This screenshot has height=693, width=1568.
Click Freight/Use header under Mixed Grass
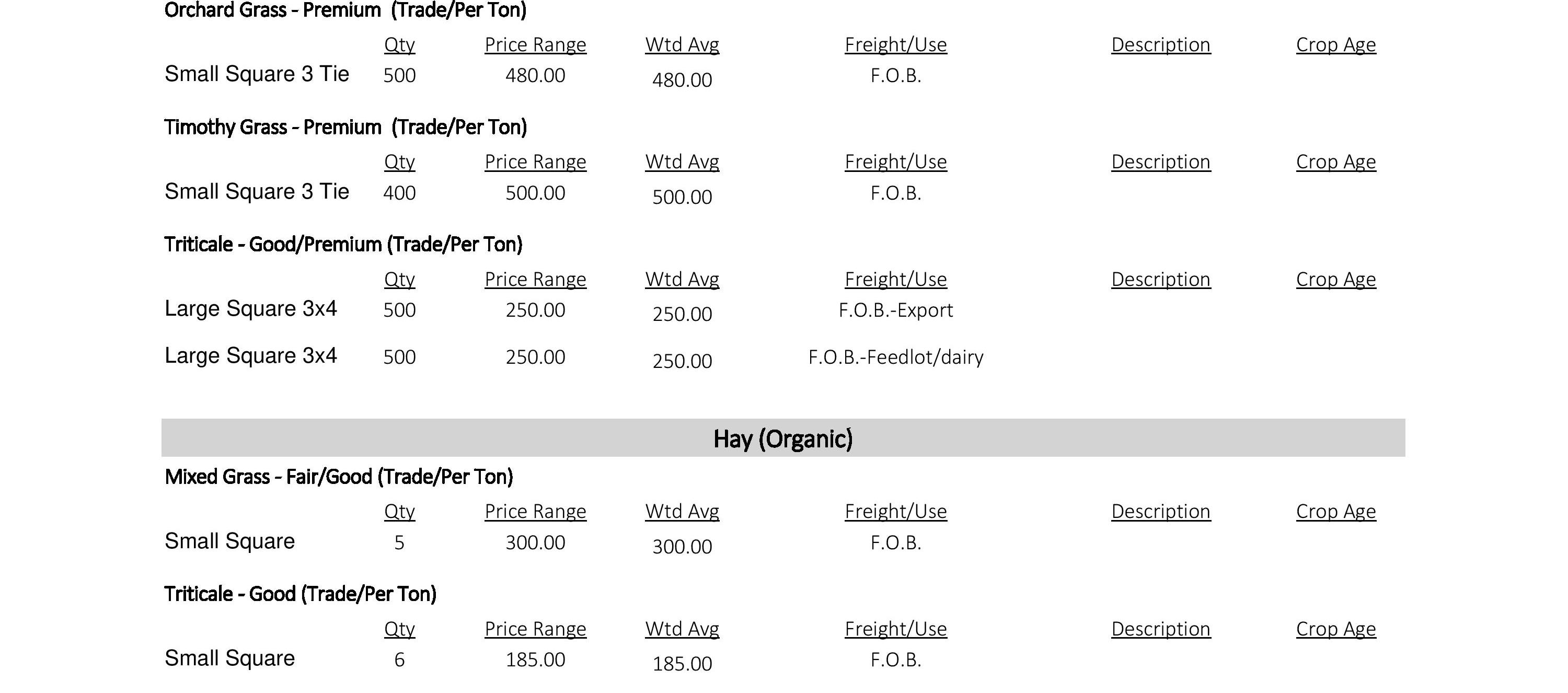(895, 512)
